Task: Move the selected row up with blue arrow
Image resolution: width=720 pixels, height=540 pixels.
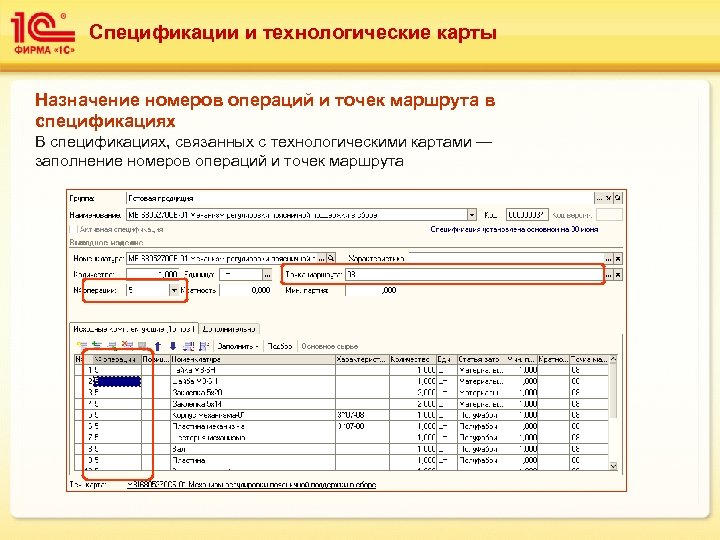Action: [x=158, y=346]
